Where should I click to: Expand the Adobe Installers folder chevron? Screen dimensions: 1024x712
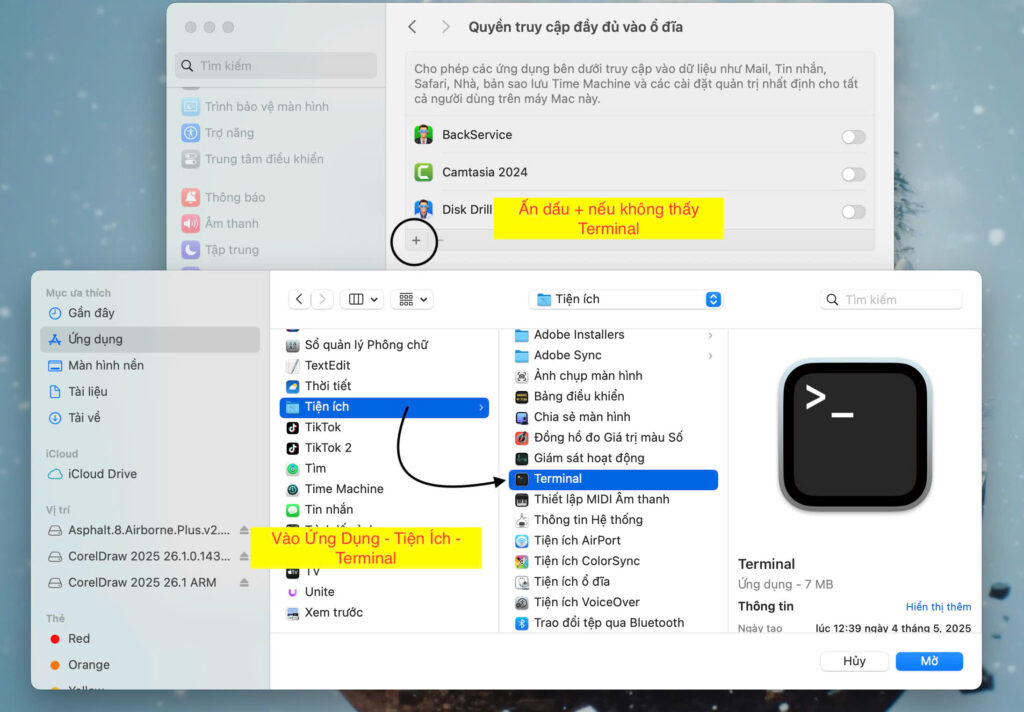click(710, 335)
